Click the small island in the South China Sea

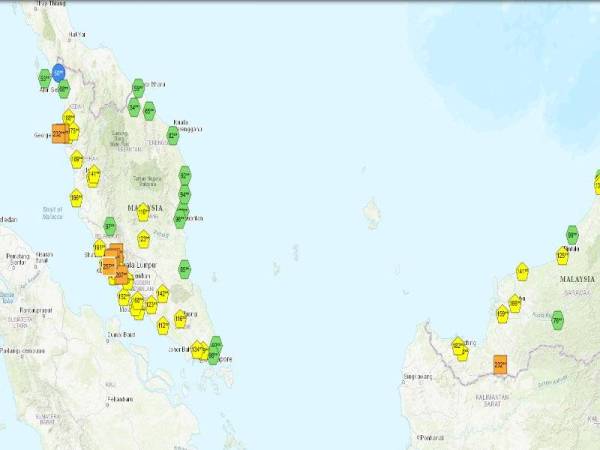[x=373, y=212]
